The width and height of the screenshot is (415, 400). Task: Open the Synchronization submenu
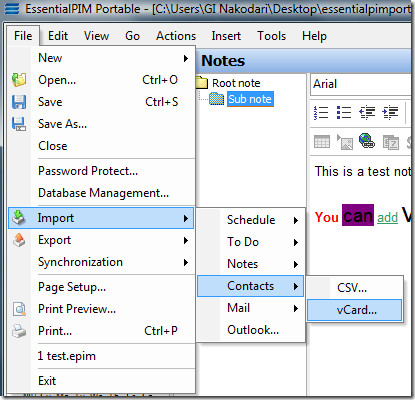(101, 262)
